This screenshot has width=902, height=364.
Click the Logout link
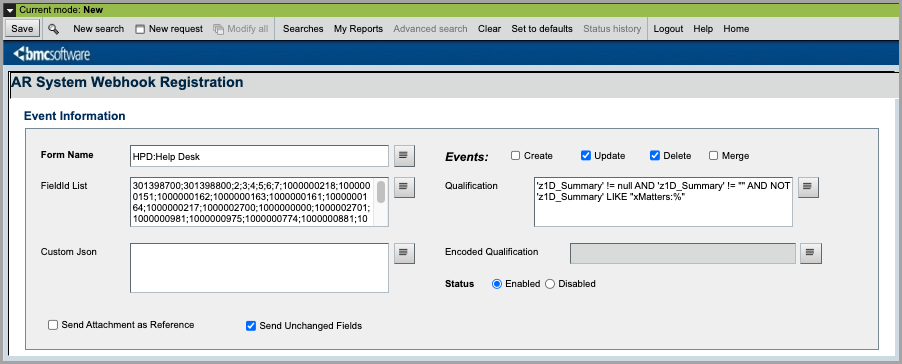[x=668, y=29]
